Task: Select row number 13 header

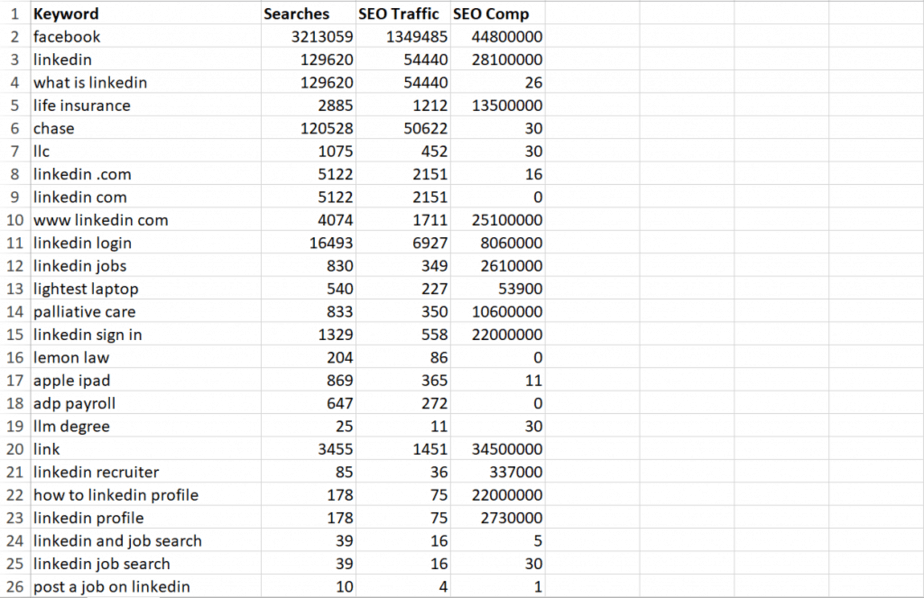Action: (x=14, y=289)
